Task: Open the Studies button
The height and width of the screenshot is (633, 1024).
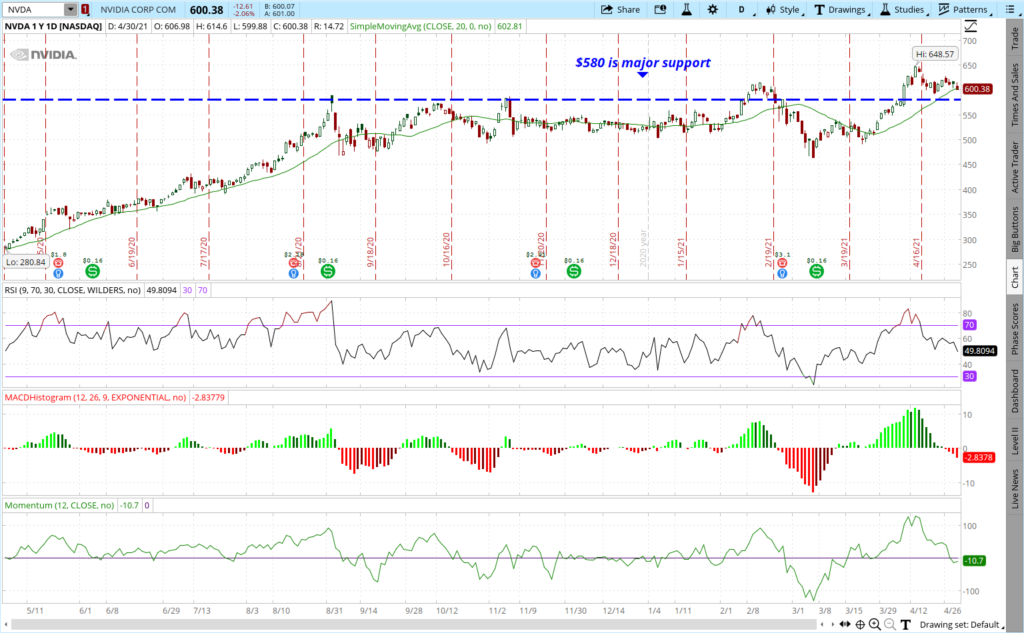Action: coord(903,9)
